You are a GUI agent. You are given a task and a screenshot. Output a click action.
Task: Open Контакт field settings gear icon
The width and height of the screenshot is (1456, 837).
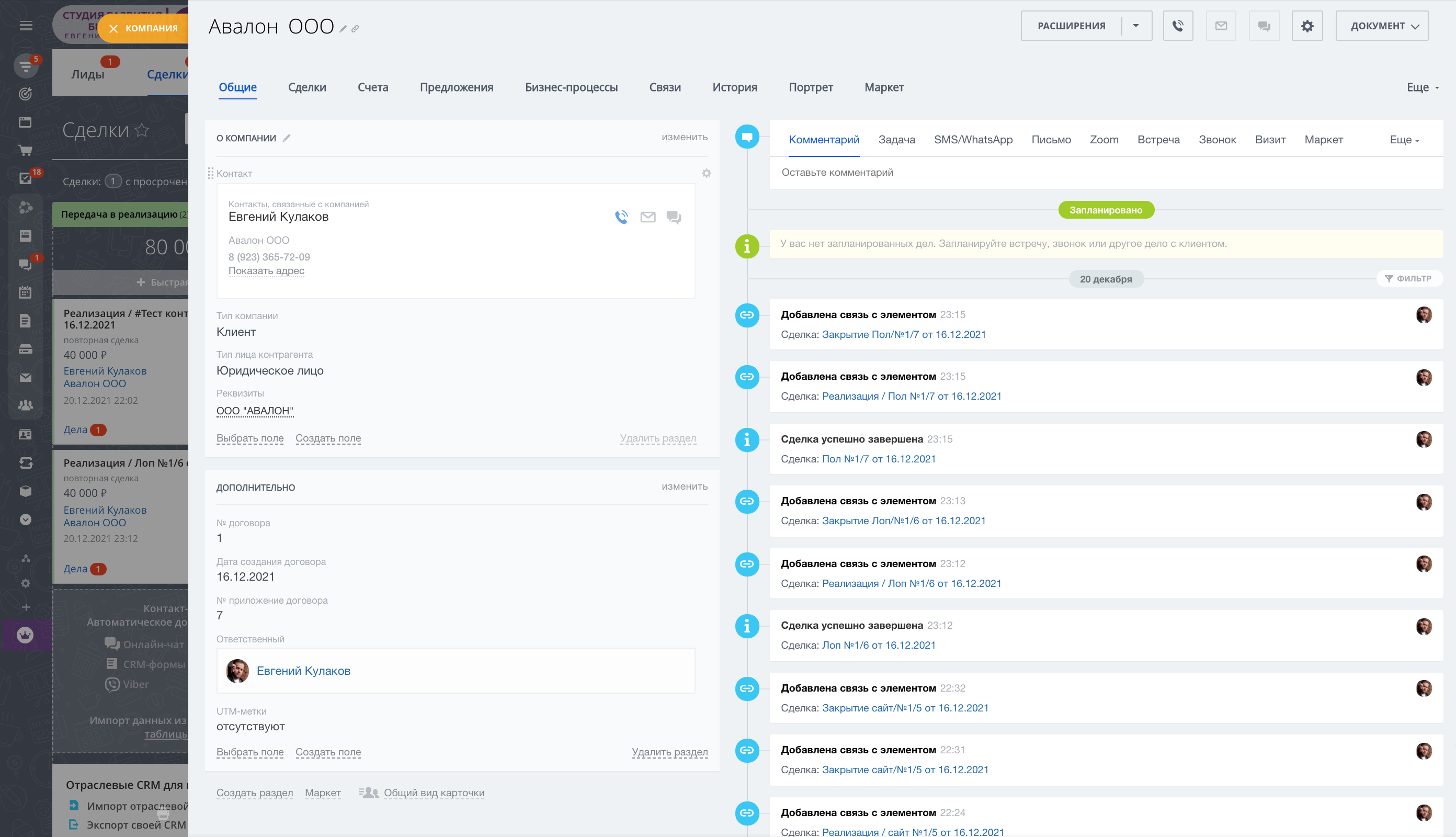click(x=706, y=173)
